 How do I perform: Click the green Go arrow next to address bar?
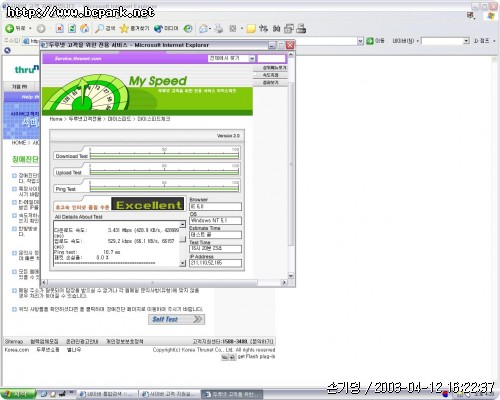tap(370, 41)
